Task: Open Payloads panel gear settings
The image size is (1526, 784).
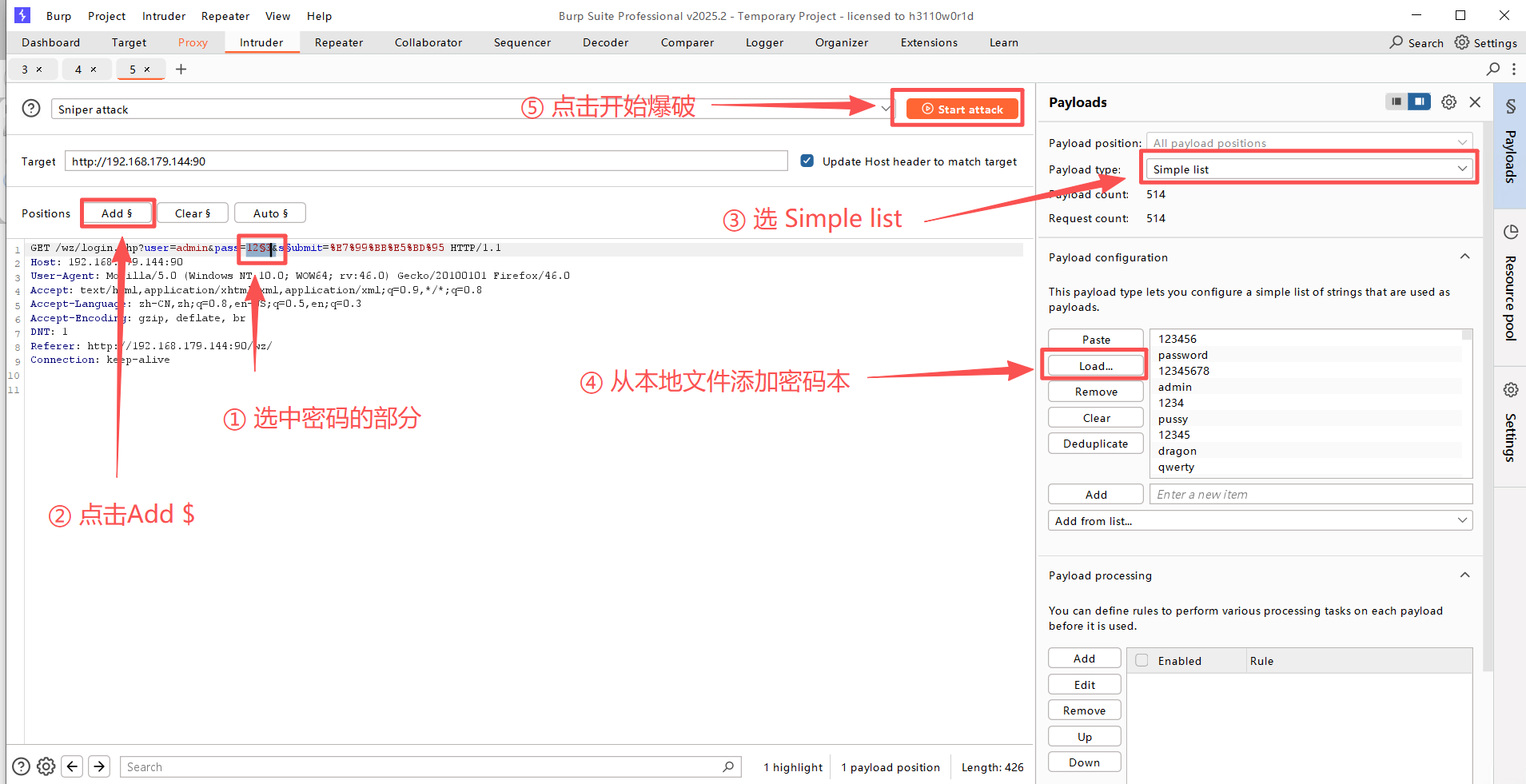Action: (1449, 101)
